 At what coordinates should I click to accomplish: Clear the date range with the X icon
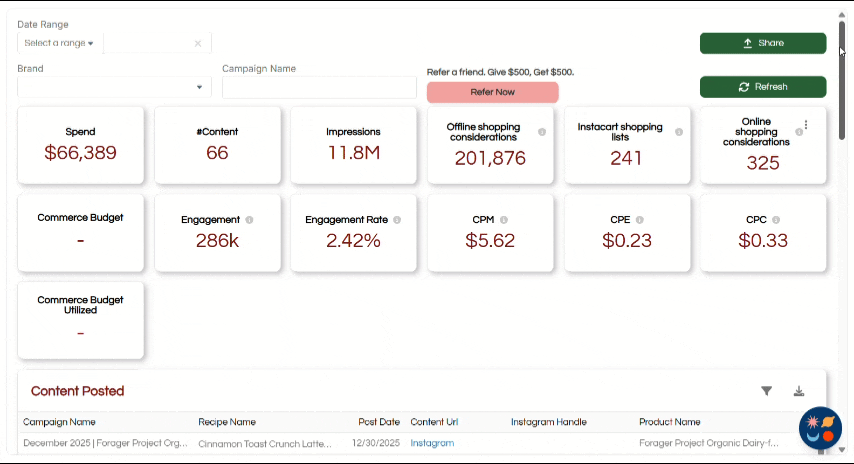[x=198, y=43]
